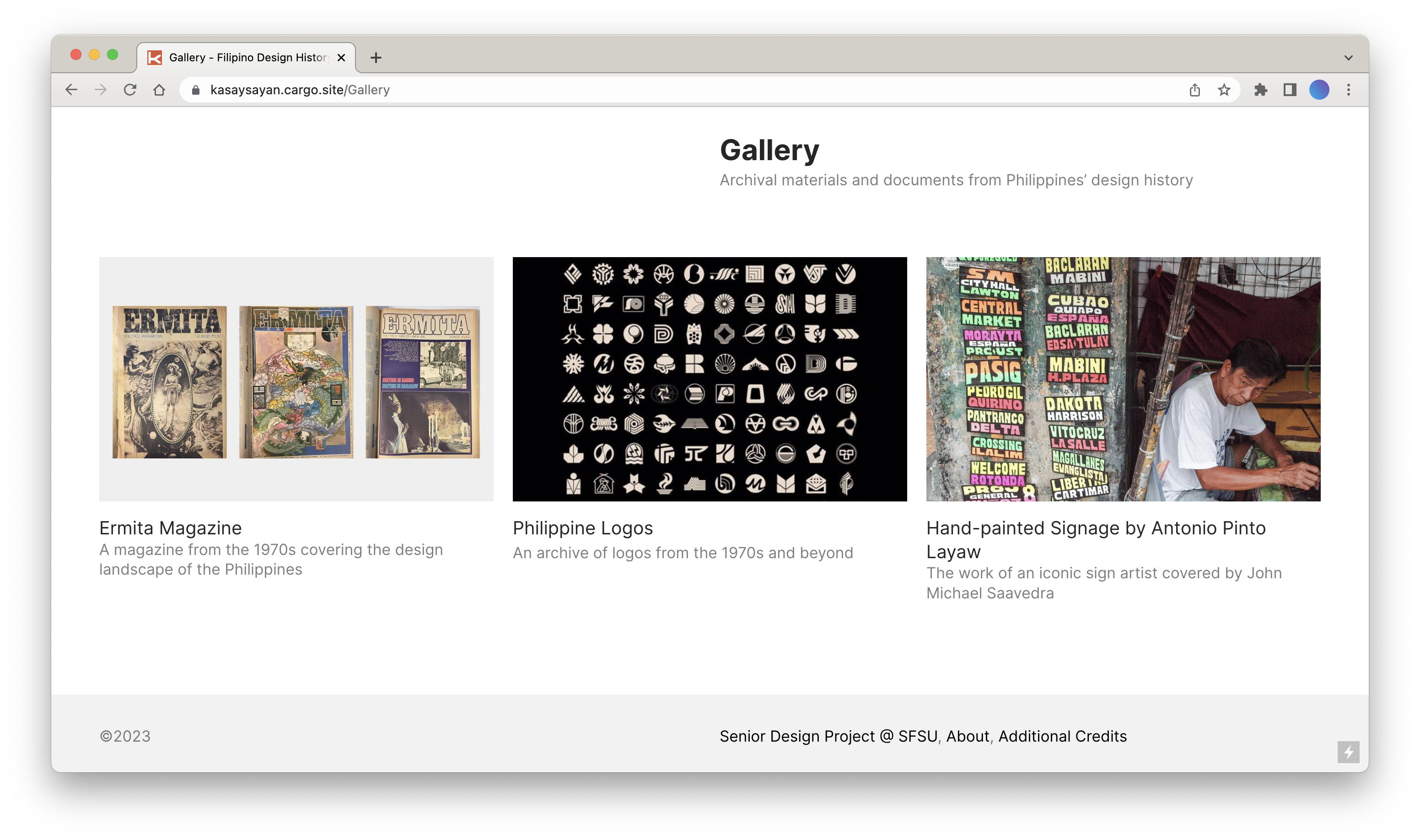Open a new browser tab
Image resolution: width=1420 pixels, height=840 pixels.
point(376,58)
